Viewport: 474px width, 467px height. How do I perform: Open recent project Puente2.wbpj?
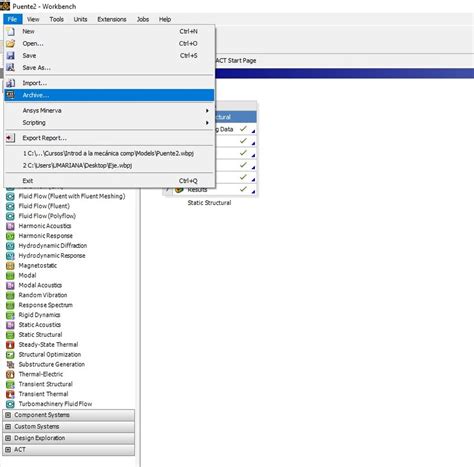[x=109, y=153]
